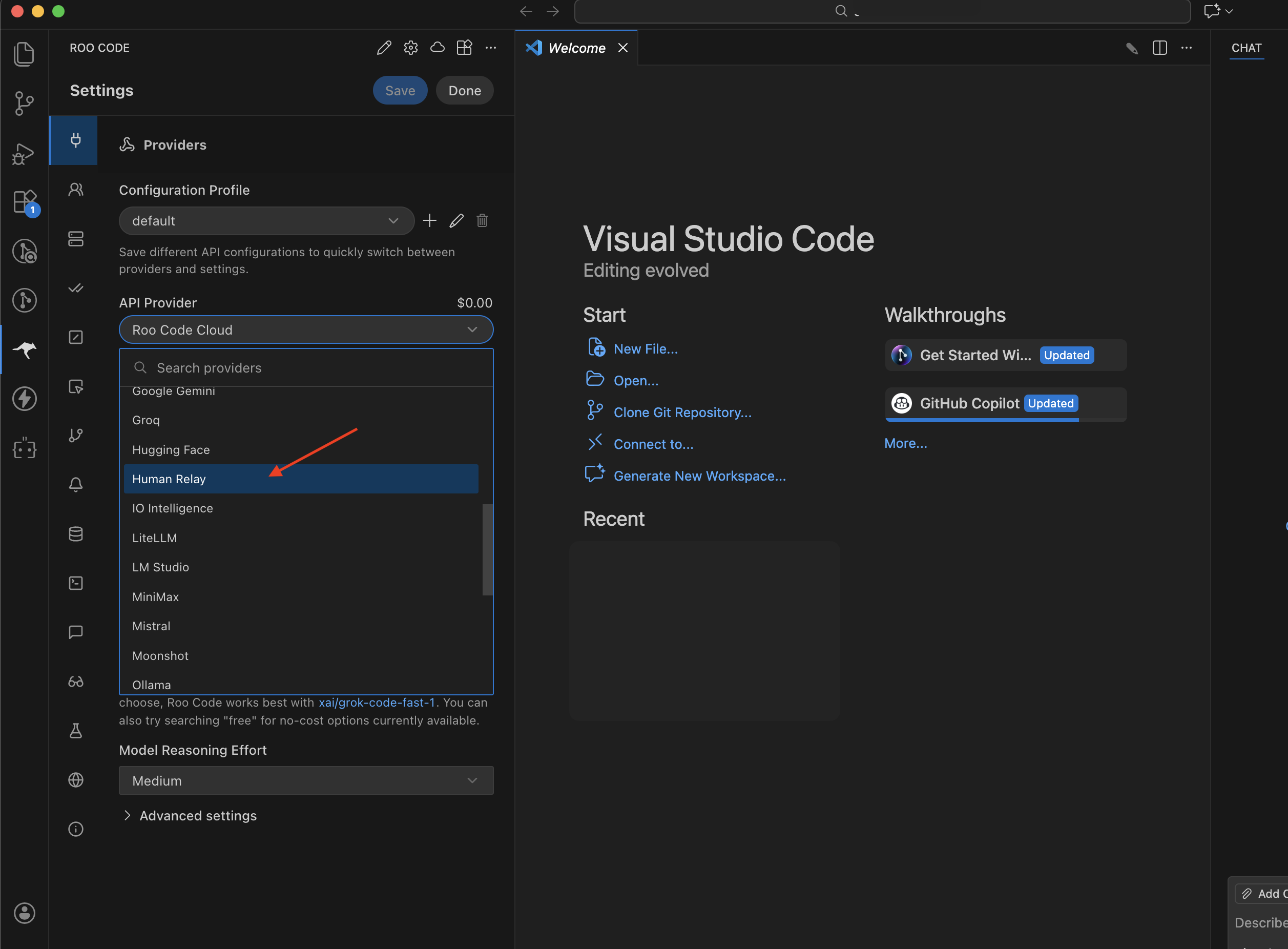Open the info circle settings section
This screenshot has width=1288, height=949.
pos(76,829)
